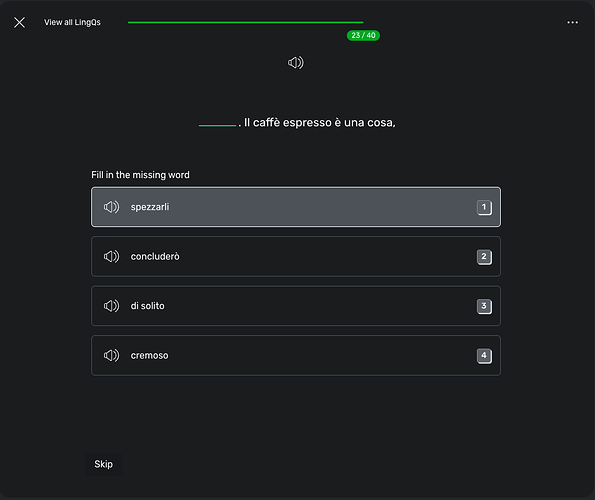Image resolution: width=595 pixels, height=500 pixels.
Task: Open the three-dots more options menu
Action: pos(572,22)
